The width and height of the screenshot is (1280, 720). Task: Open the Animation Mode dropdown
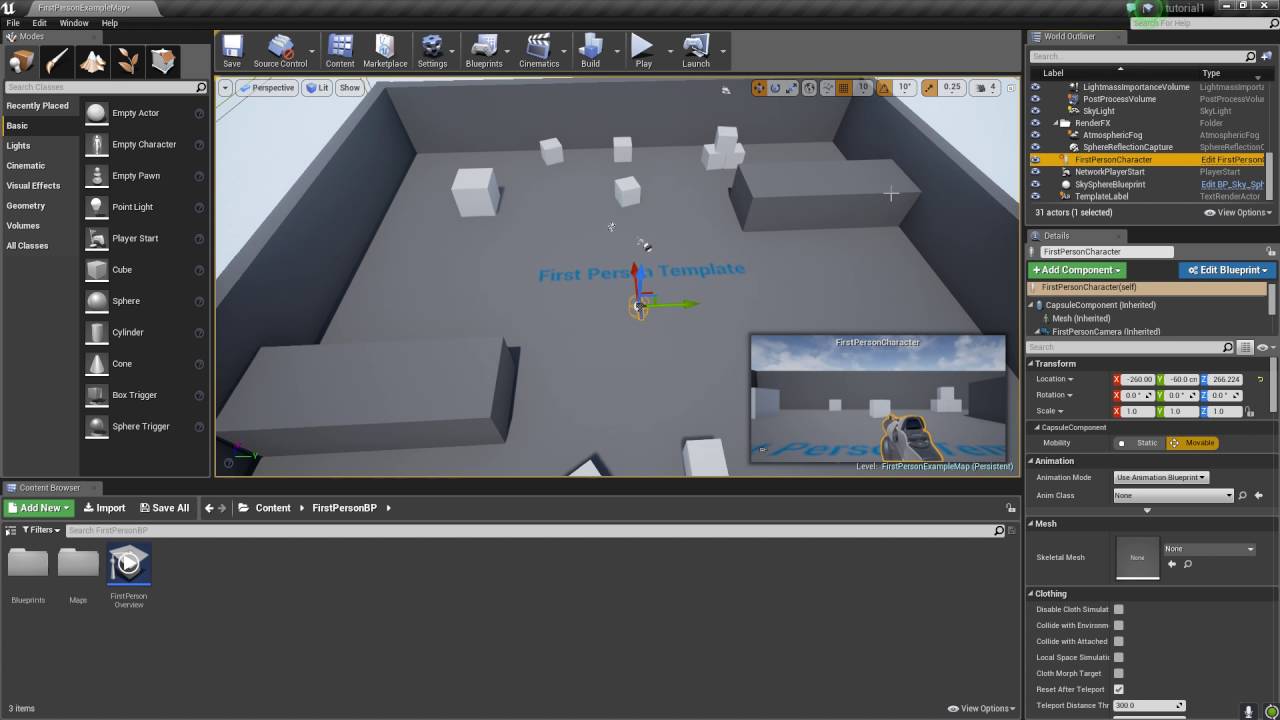click(x=1161, y=477)
